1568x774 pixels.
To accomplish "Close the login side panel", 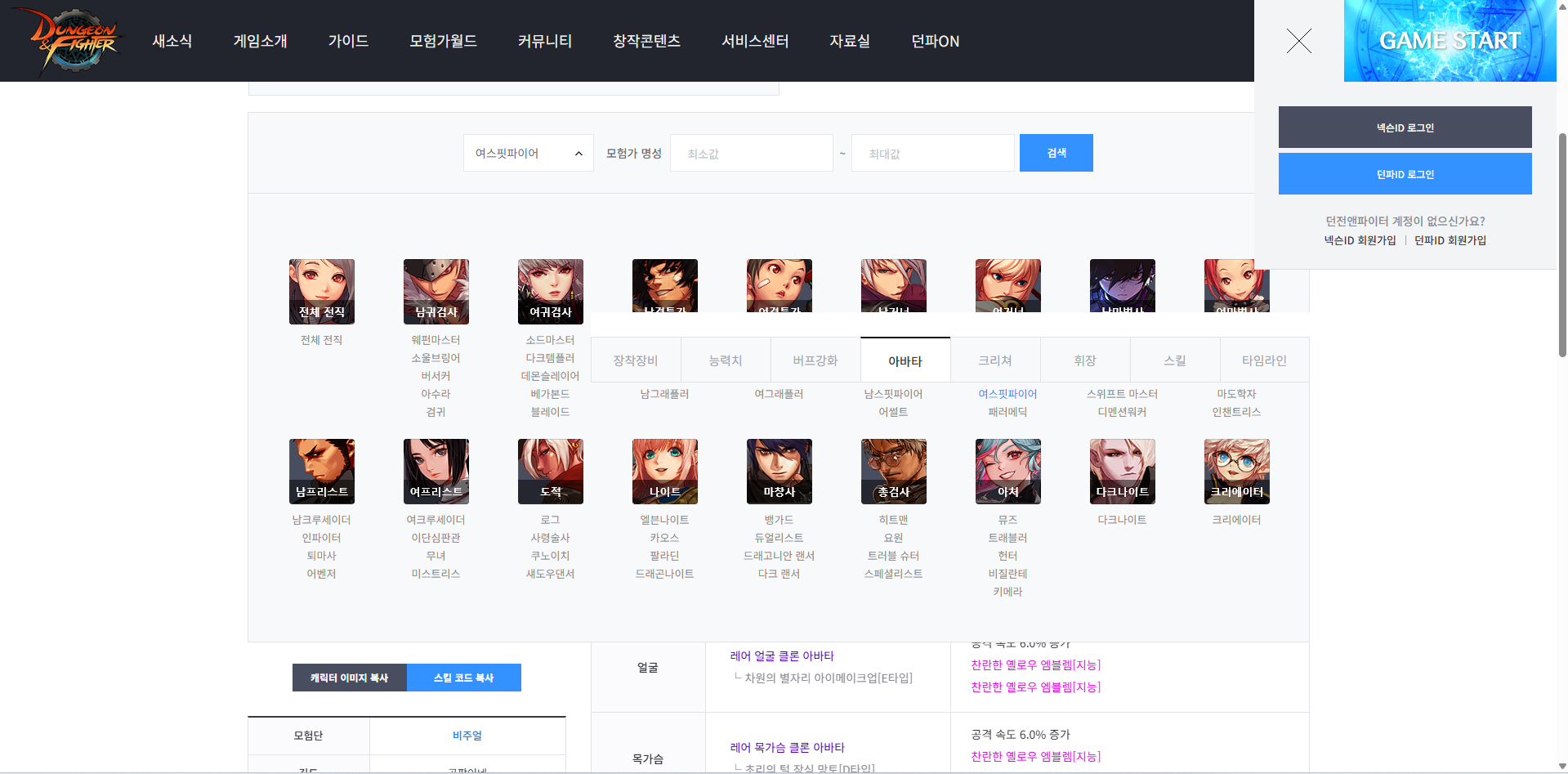I will pyautogui.click(x=1298, y=41).
